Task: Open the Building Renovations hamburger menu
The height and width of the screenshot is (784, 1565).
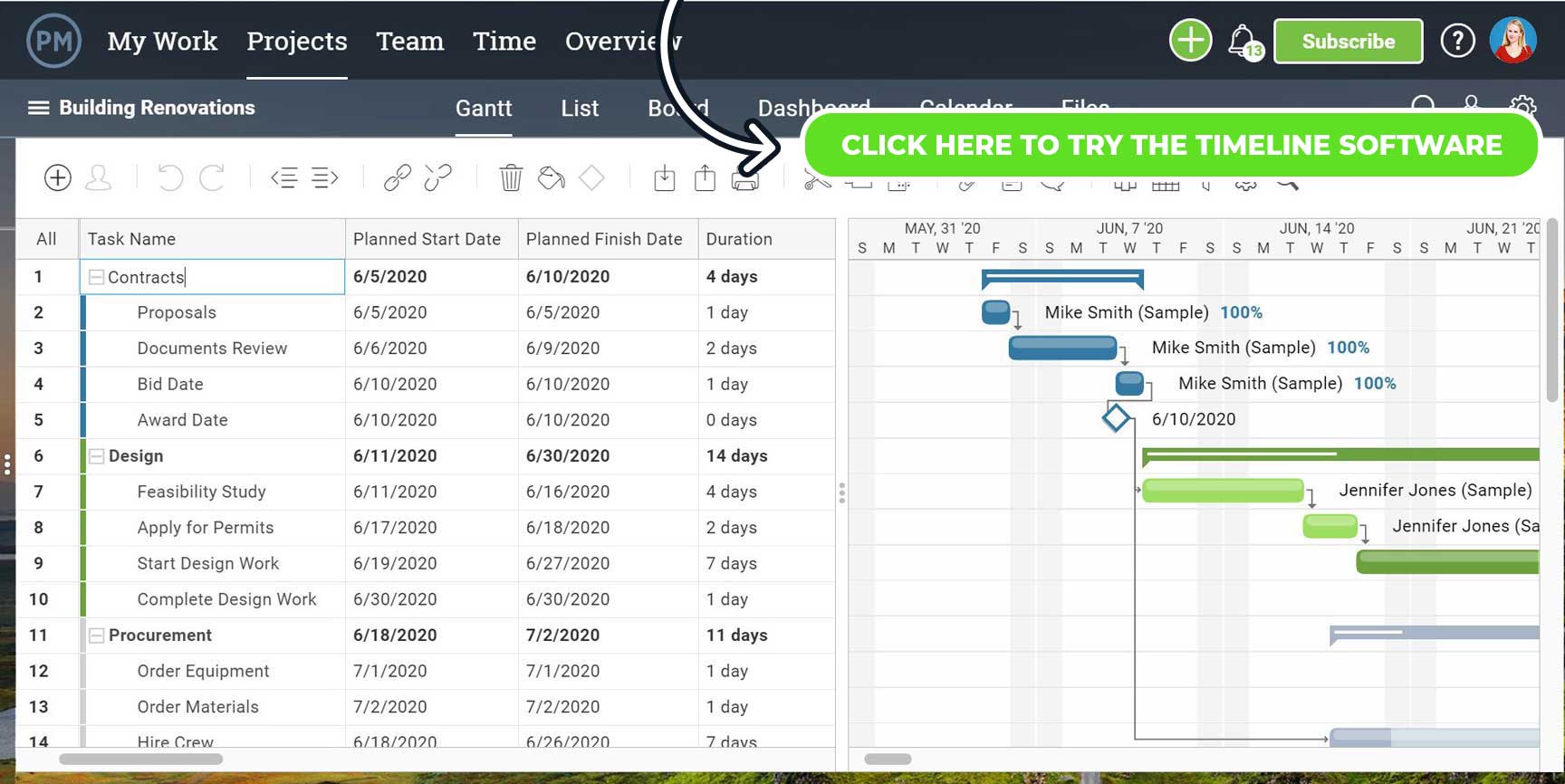Action: coord(38,108)
